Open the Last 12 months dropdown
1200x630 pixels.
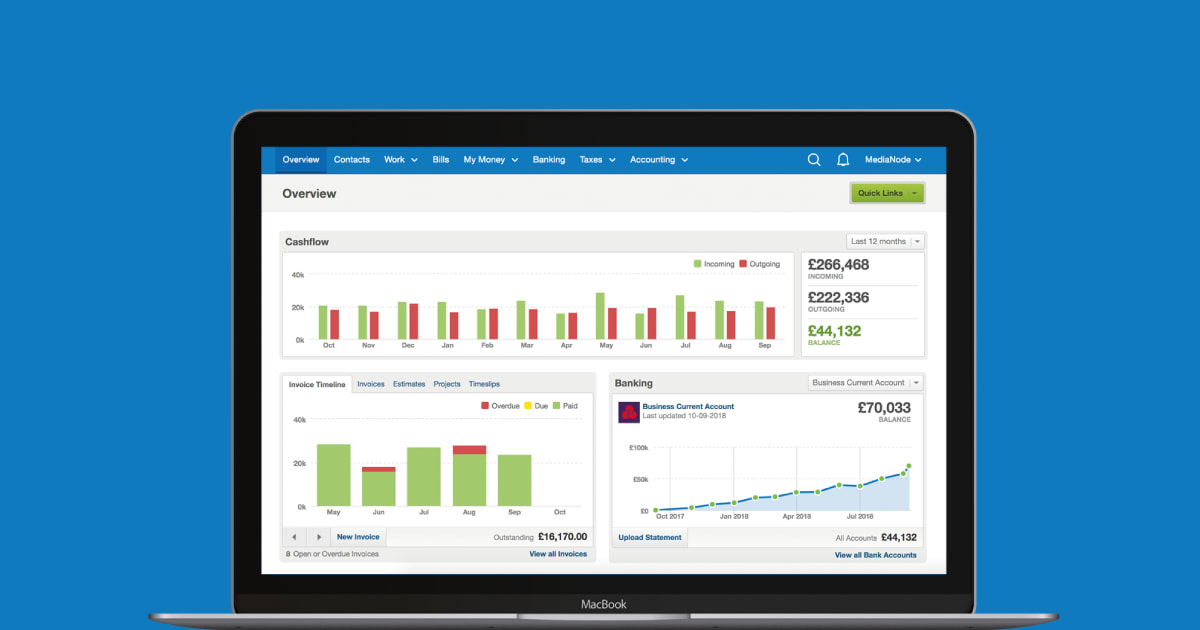(884, 241)
